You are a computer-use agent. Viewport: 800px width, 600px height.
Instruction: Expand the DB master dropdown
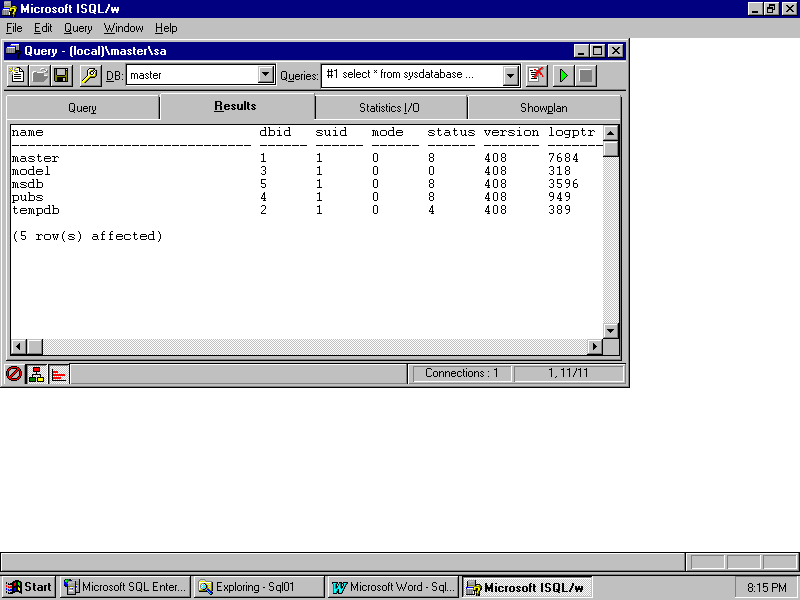(265, 75)
